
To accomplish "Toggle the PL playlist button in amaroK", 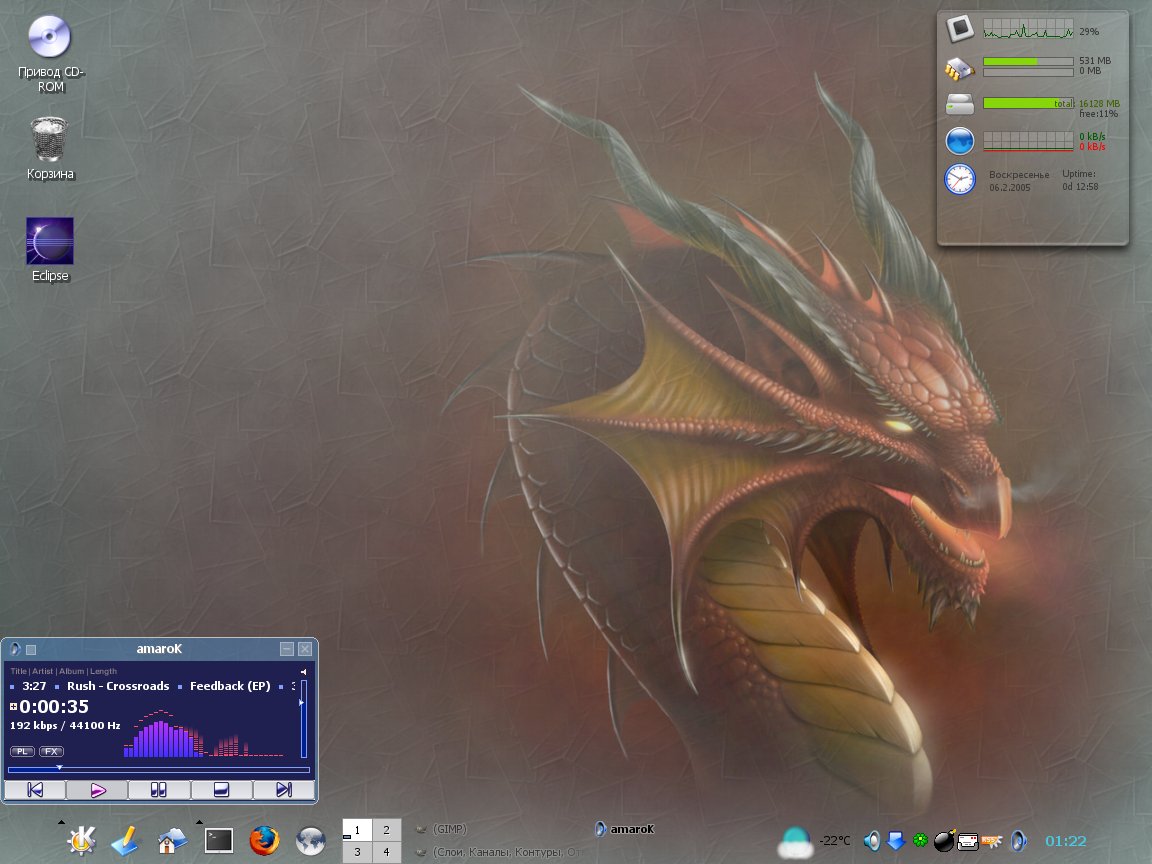I will pos(22,751).
